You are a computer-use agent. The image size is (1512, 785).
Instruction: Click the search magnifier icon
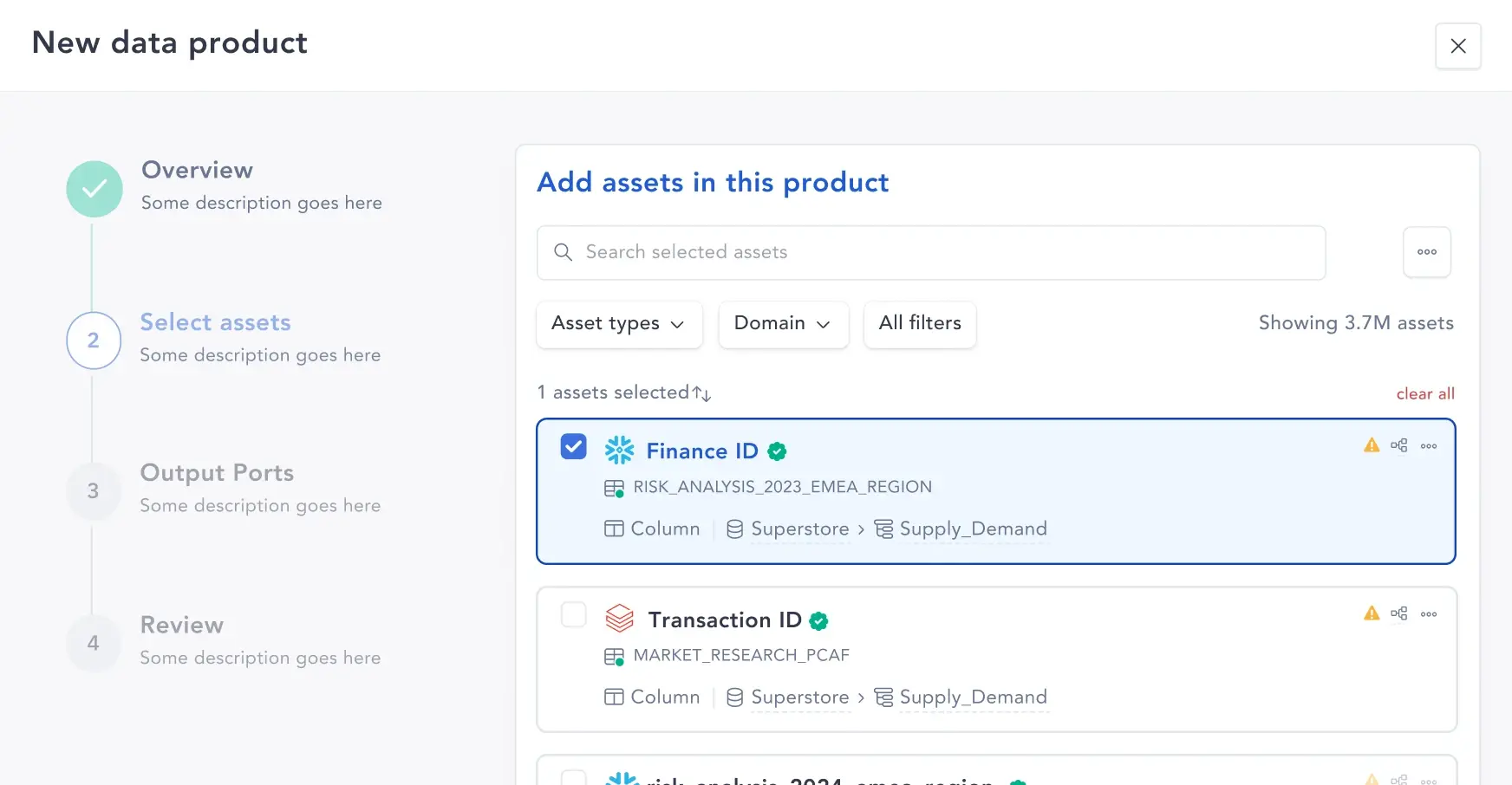(x=563, y=252)
